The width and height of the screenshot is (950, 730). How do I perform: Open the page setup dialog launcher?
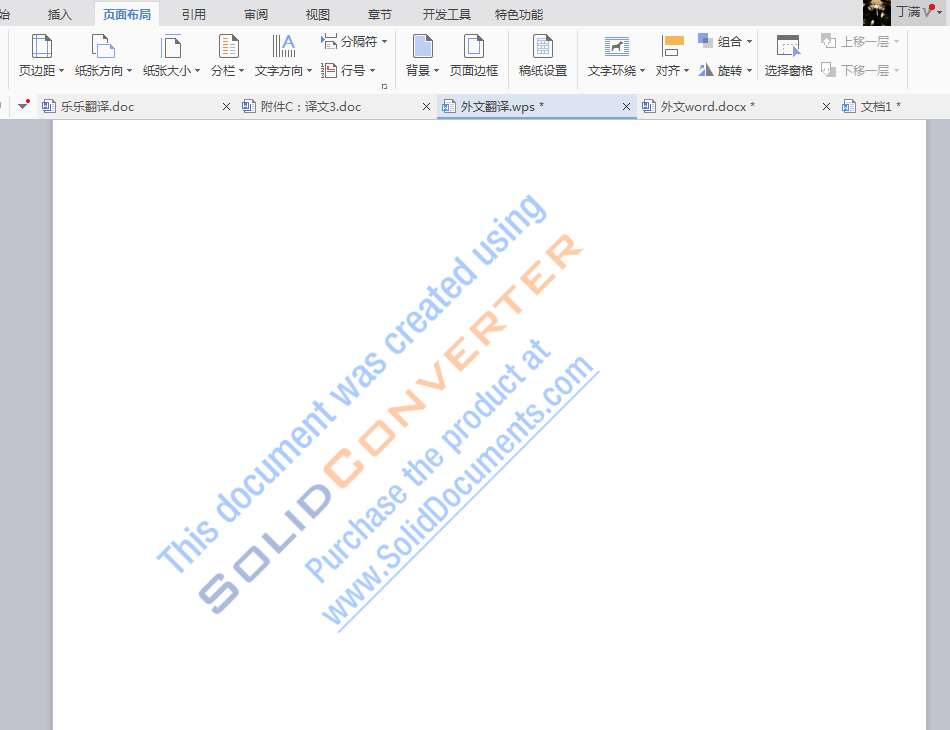pos(384,87)
